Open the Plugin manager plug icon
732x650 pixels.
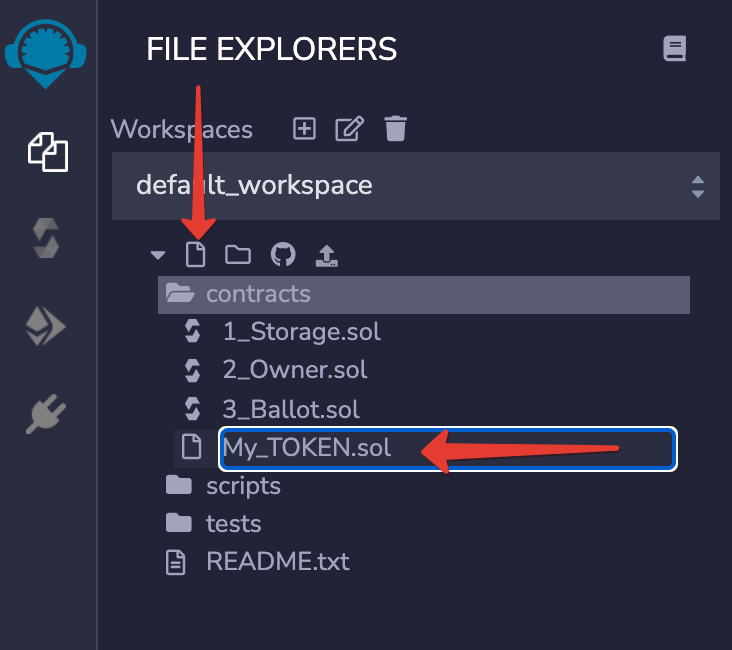pos(46,414)
